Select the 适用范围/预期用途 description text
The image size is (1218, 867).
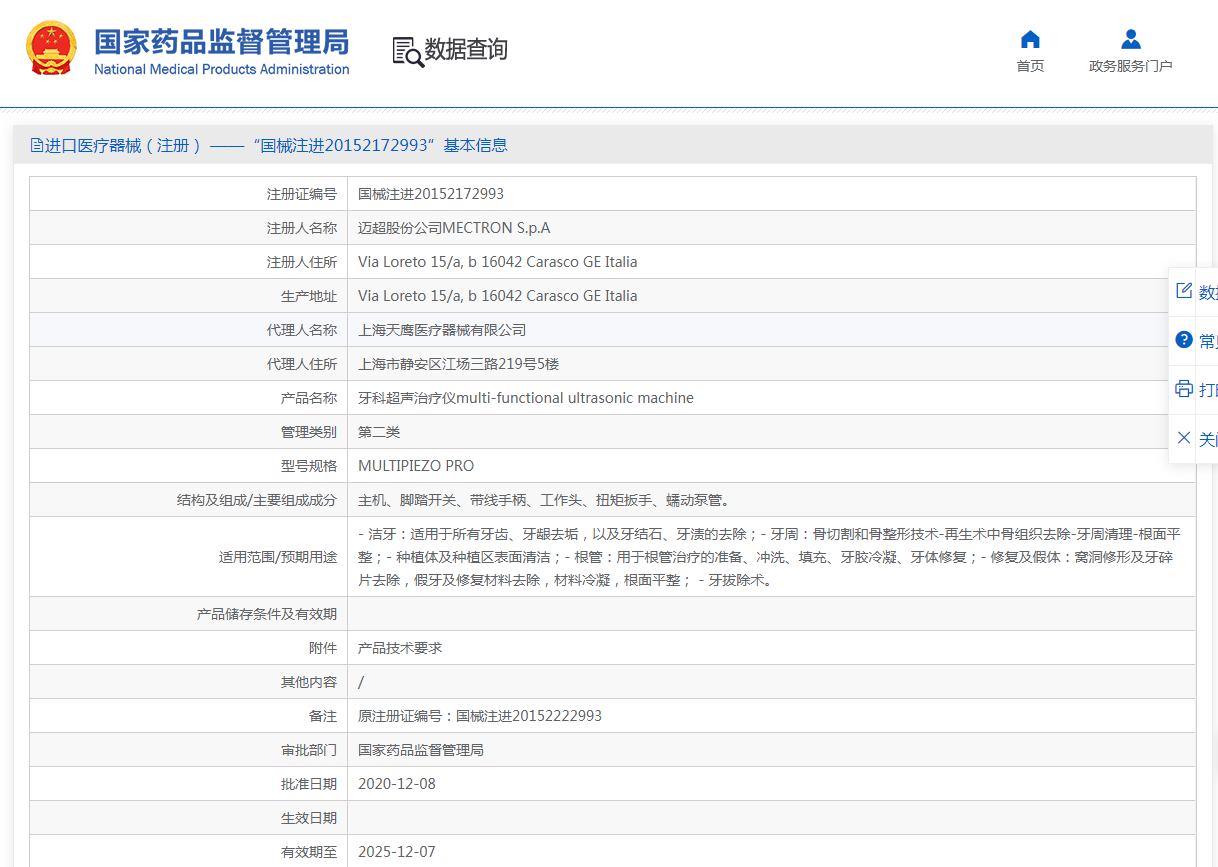click(769, 557)
